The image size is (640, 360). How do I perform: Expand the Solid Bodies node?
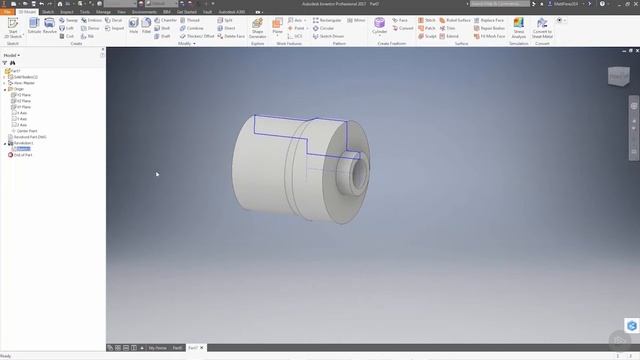[x=5, y=77]
